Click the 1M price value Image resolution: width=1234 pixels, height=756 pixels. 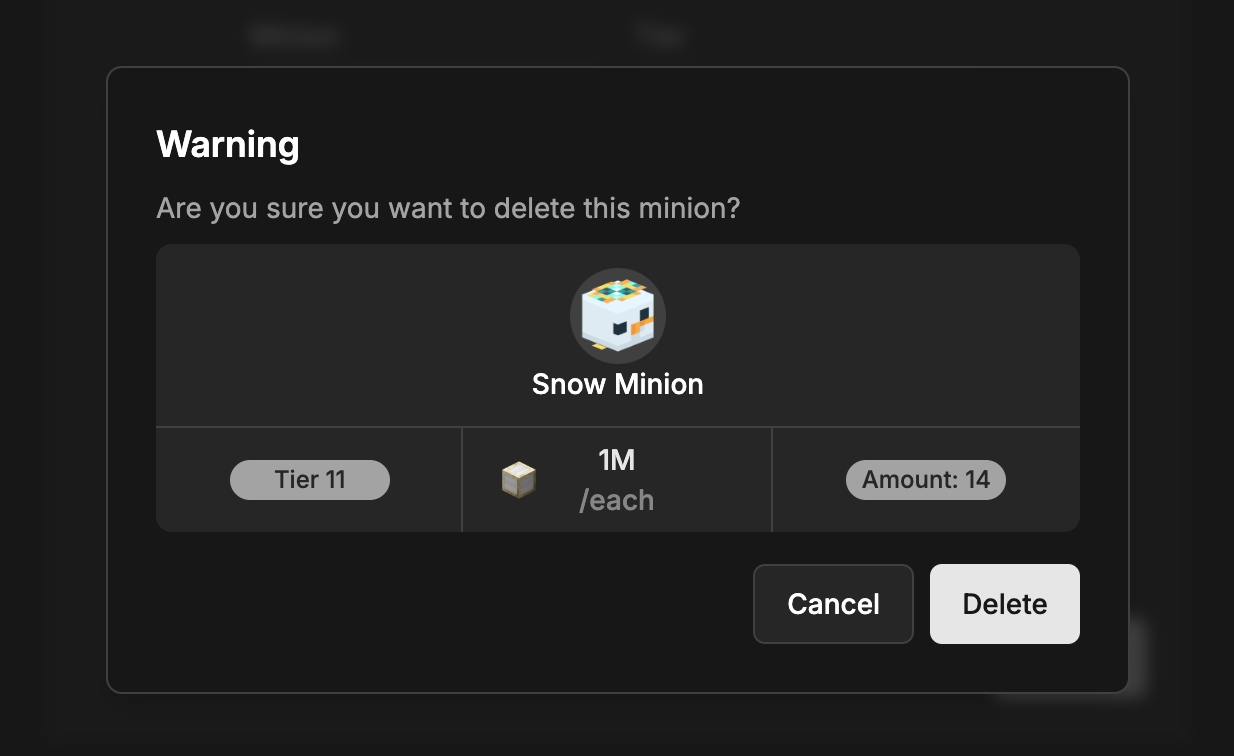pyautogui.click(x=616, y=460)
